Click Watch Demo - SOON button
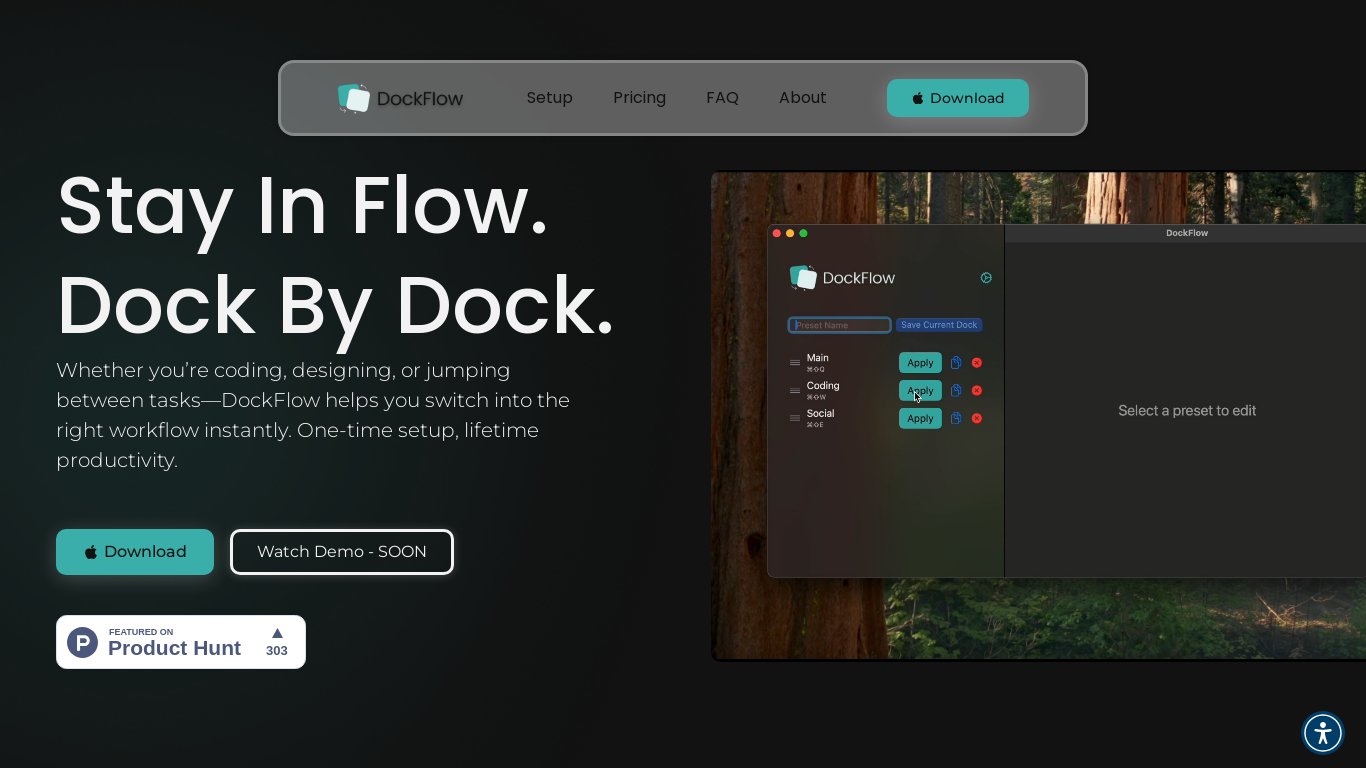The width and height of the screenshot is (1366, 768). (342, 552)
